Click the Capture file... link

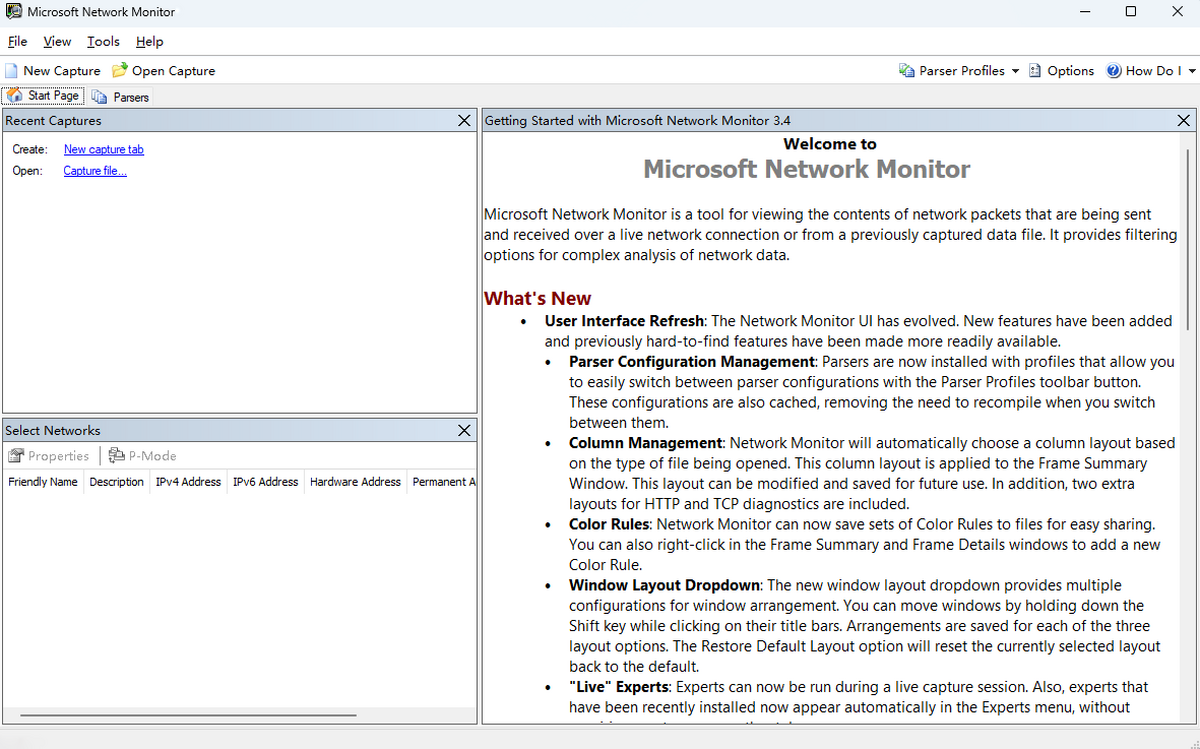(x=95, y=171)
